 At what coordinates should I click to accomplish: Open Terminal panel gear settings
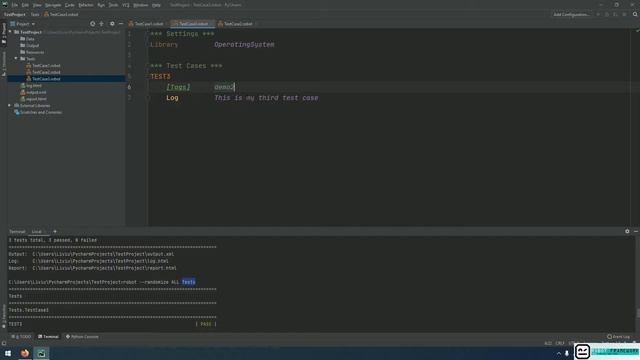click(x=627, y=231)
